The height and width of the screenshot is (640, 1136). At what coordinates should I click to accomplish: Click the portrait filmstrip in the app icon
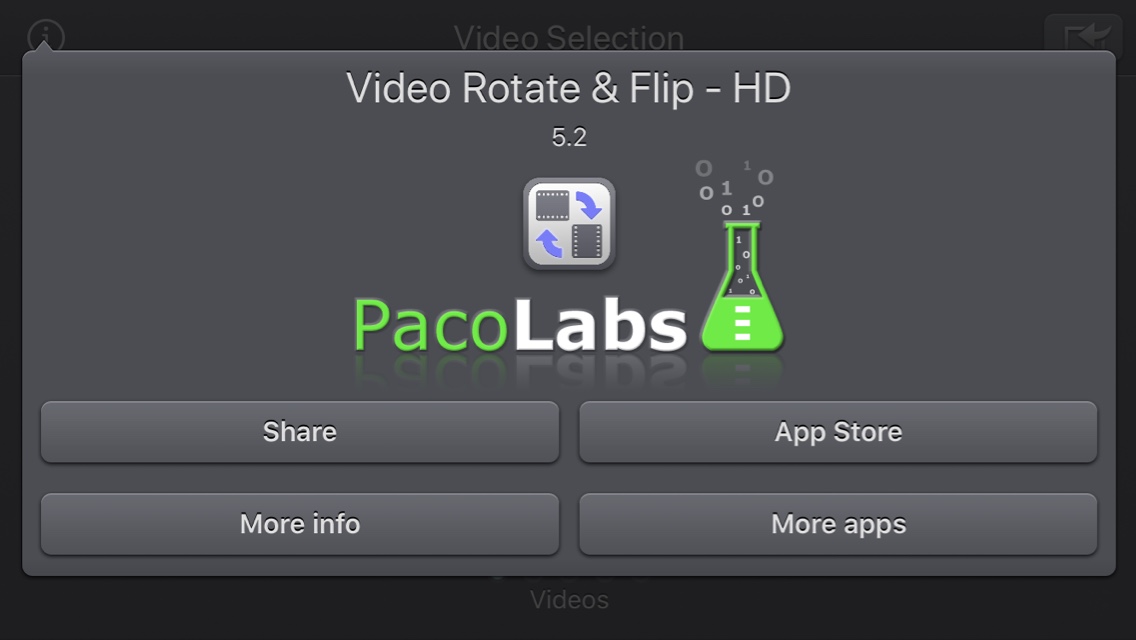(x=587, y=241)
